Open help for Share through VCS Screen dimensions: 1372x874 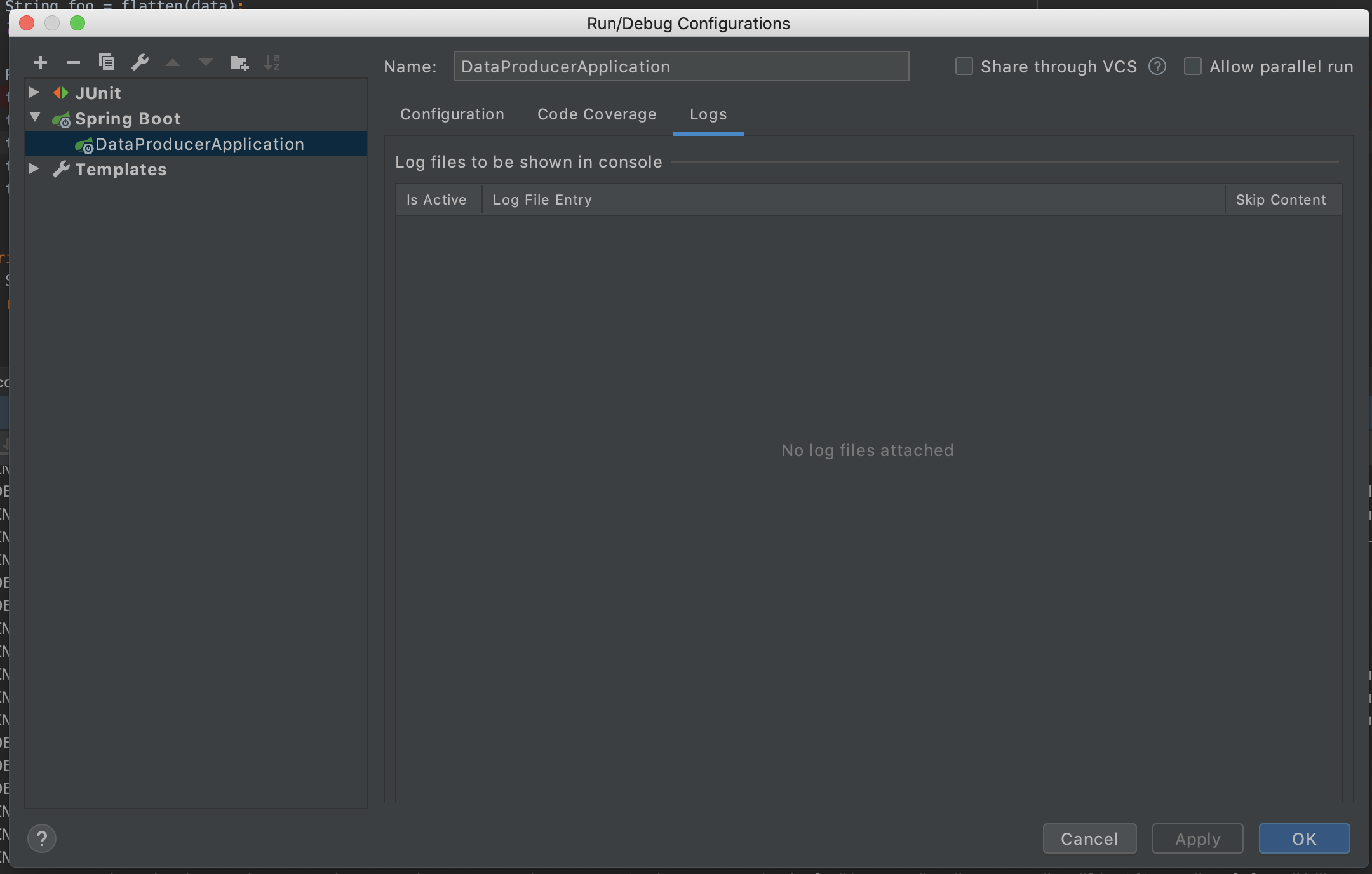(1157, 66)
